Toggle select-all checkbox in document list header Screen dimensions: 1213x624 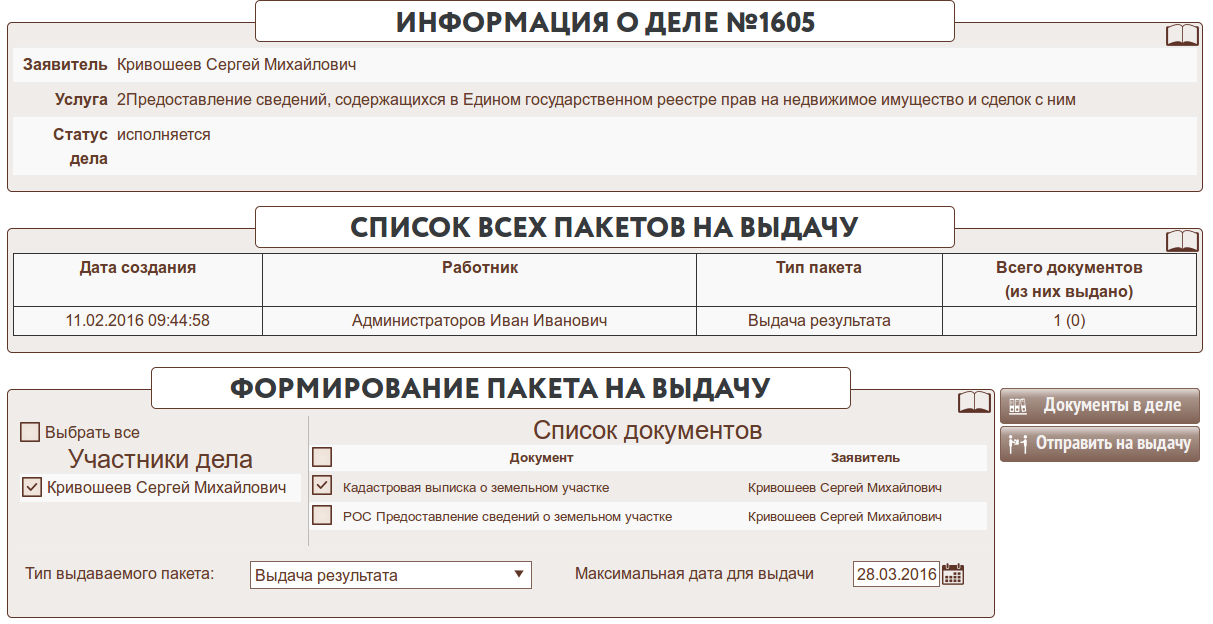322,457
